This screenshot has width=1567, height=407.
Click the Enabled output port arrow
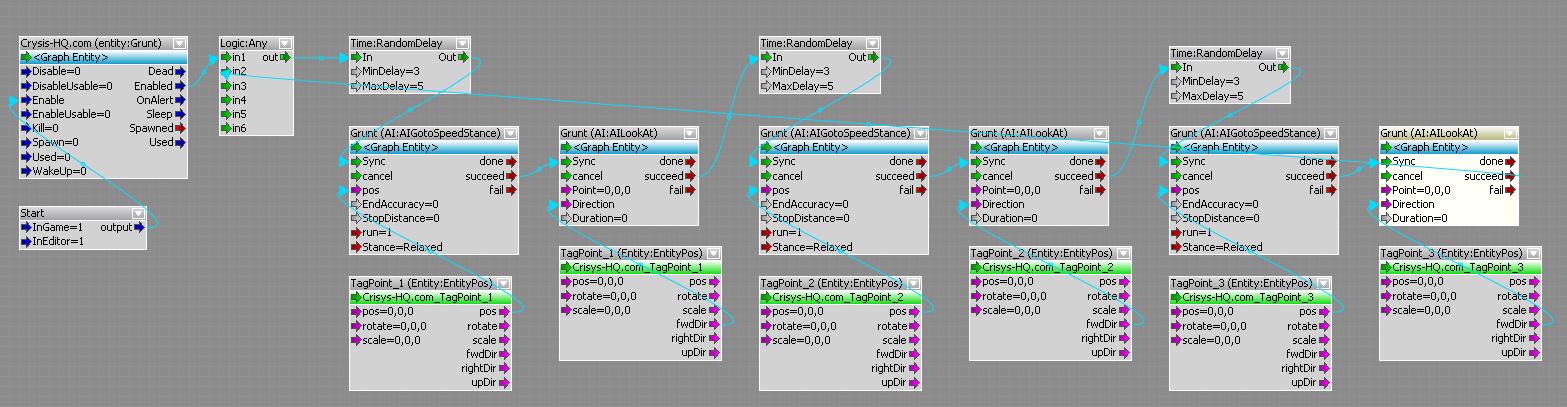tap(181, 86)
